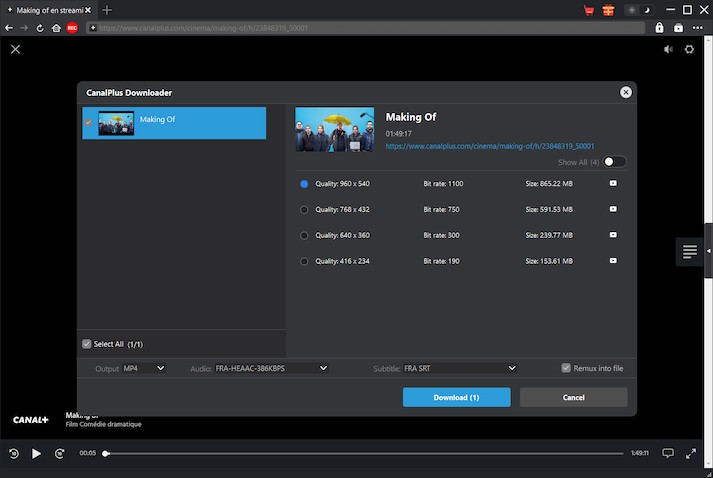The height and width of the screenshot is (478, 713).
Task: Switch to the light theme sun icon
Action: (x=632, y=10)
